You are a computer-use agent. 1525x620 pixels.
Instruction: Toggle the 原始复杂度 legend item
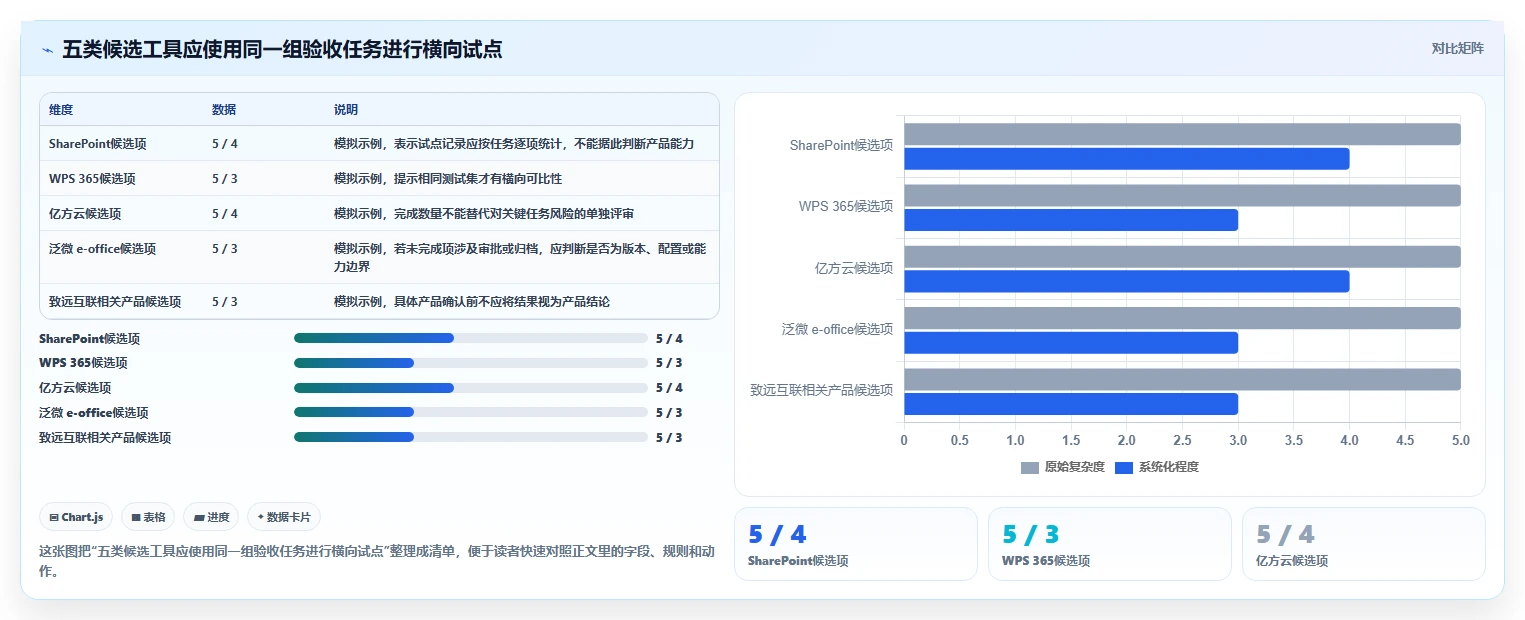tap(1063, 467)
